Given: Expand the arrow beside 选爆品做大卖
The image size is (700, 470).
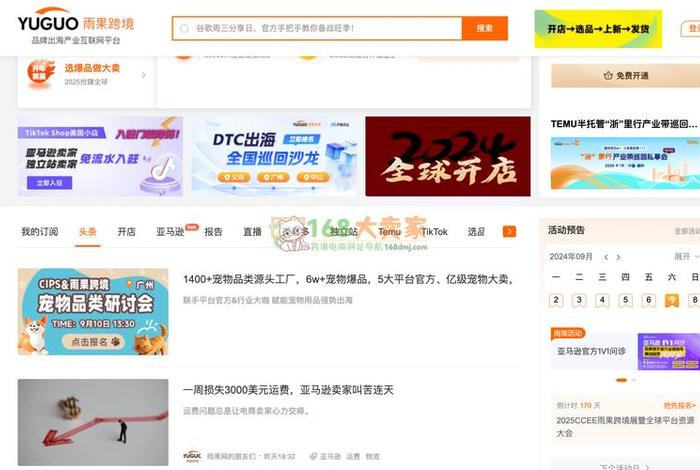Looking at the screenshot, I should coord(144,75).
